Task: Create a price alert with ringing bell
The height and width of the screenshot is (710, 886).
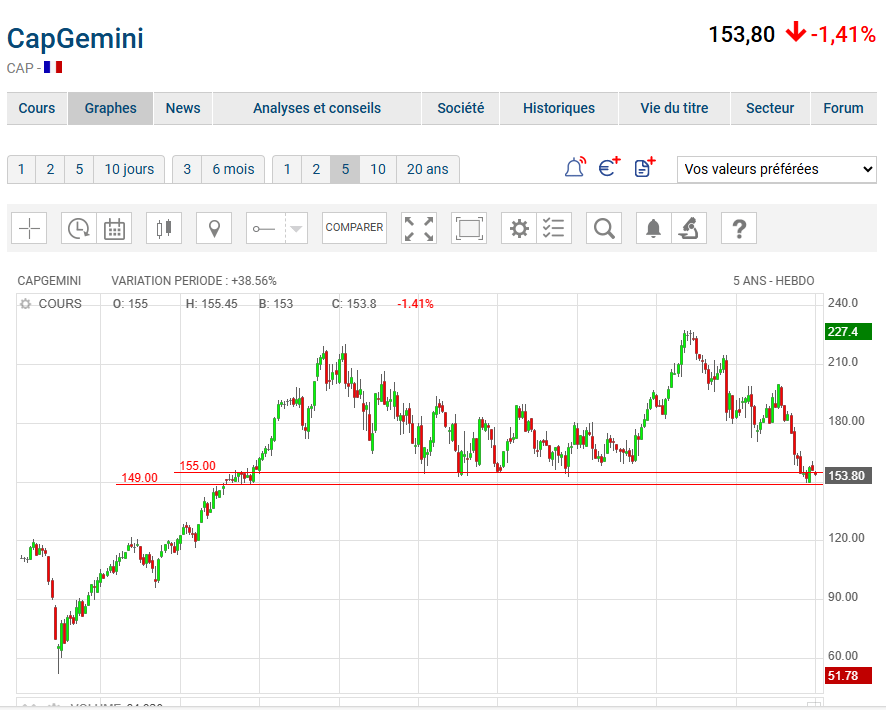Action: [575, 168]
